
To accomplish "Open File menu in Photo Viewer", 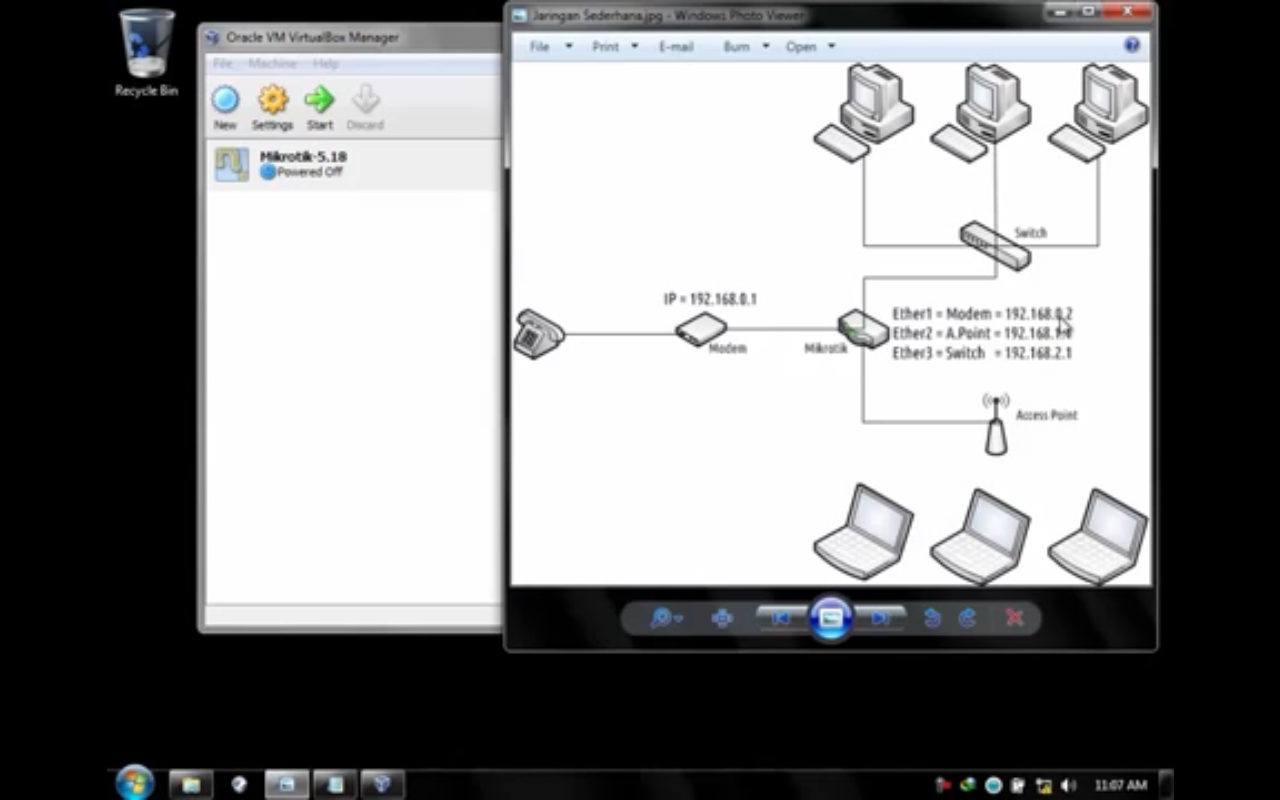I will [539, 46].
